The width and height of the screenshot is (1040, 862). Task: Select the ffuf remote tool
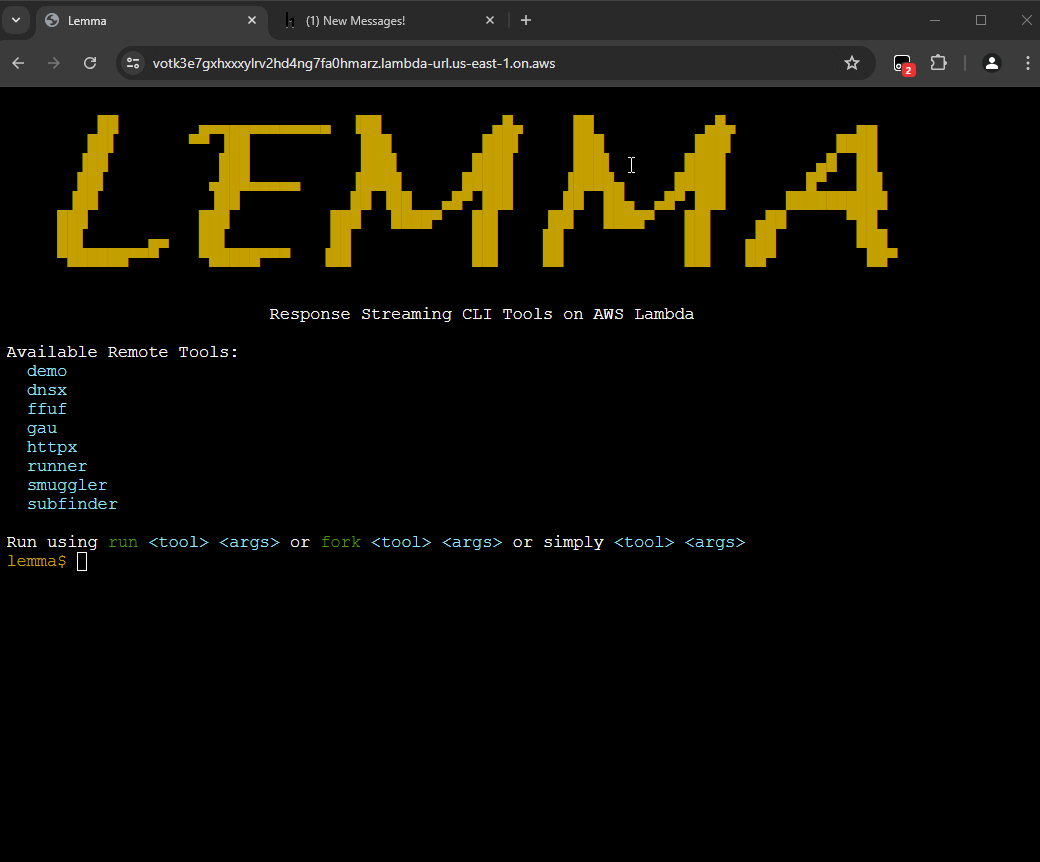pyautogui.click(x=47, y=409)
